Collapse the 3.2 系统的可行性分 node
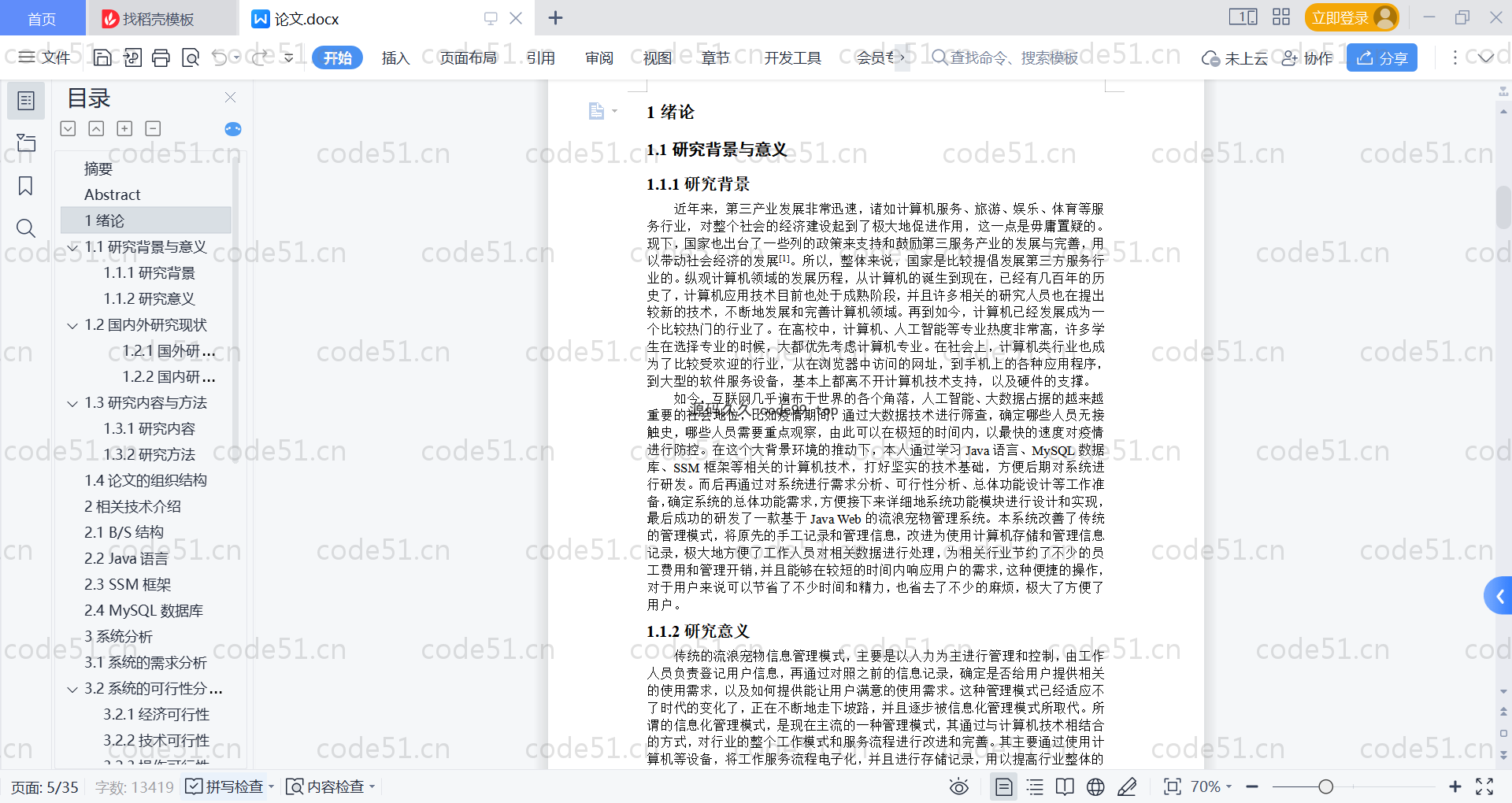 click(72, 689)
